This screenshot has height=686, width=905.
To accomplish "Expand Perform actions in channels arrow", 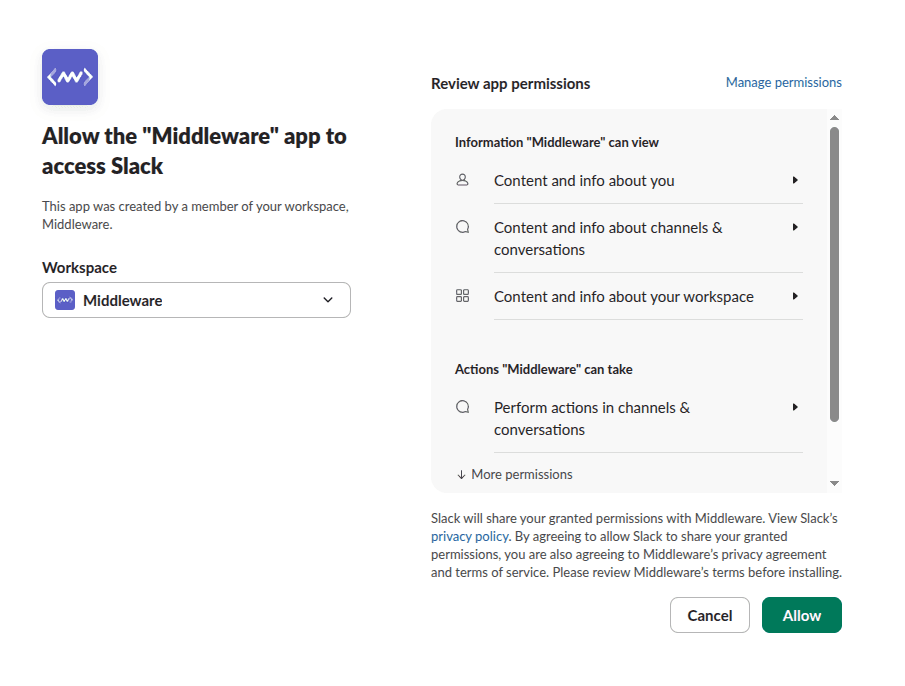I will [x=795, y=407].
